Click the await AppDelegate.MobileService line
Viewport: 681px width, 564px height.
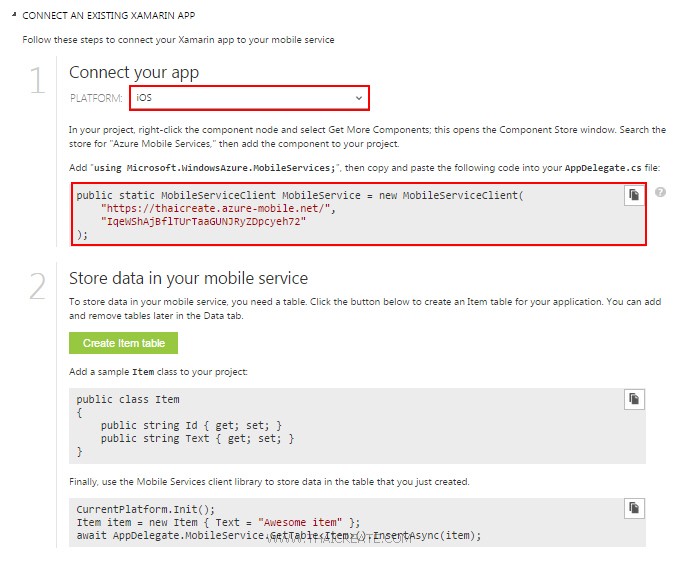point(279,535)
